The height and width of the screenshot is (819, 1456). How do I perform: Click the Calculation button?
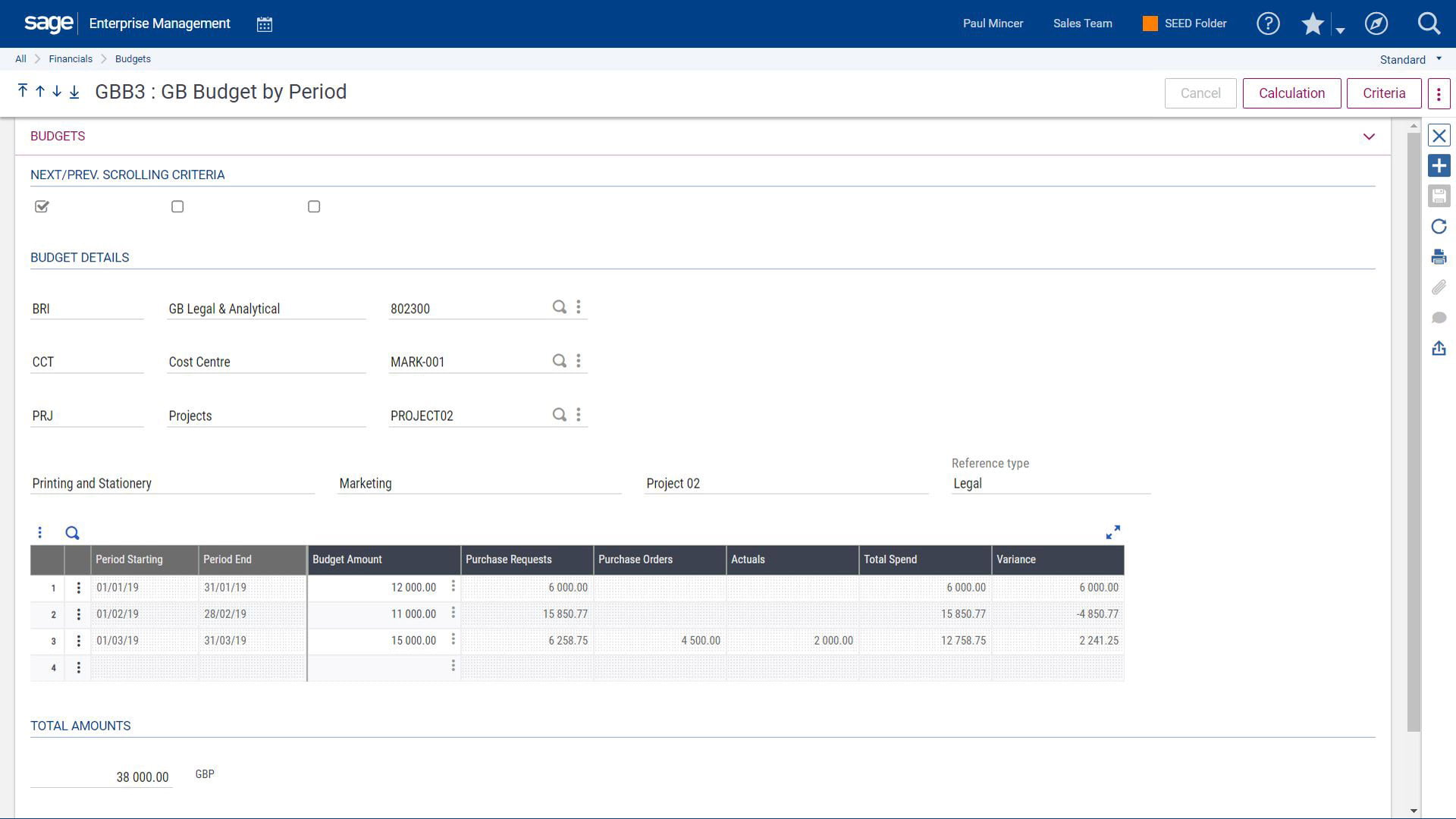coord(1291,93)
